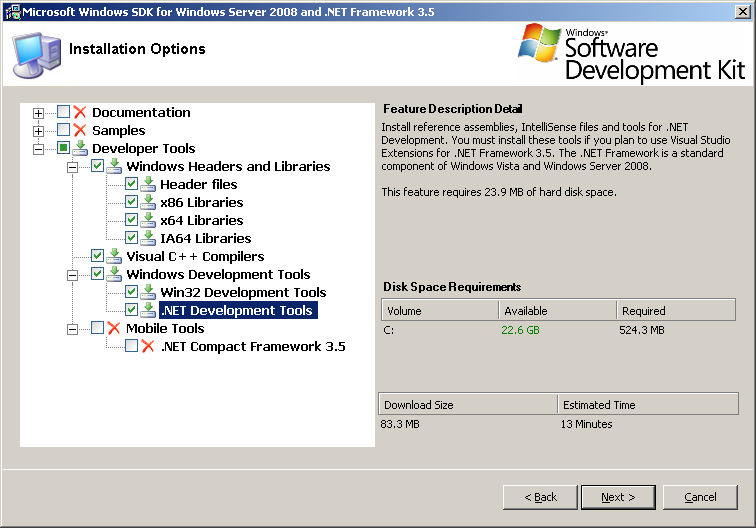Click the Download Size column header

coord(468,404)
